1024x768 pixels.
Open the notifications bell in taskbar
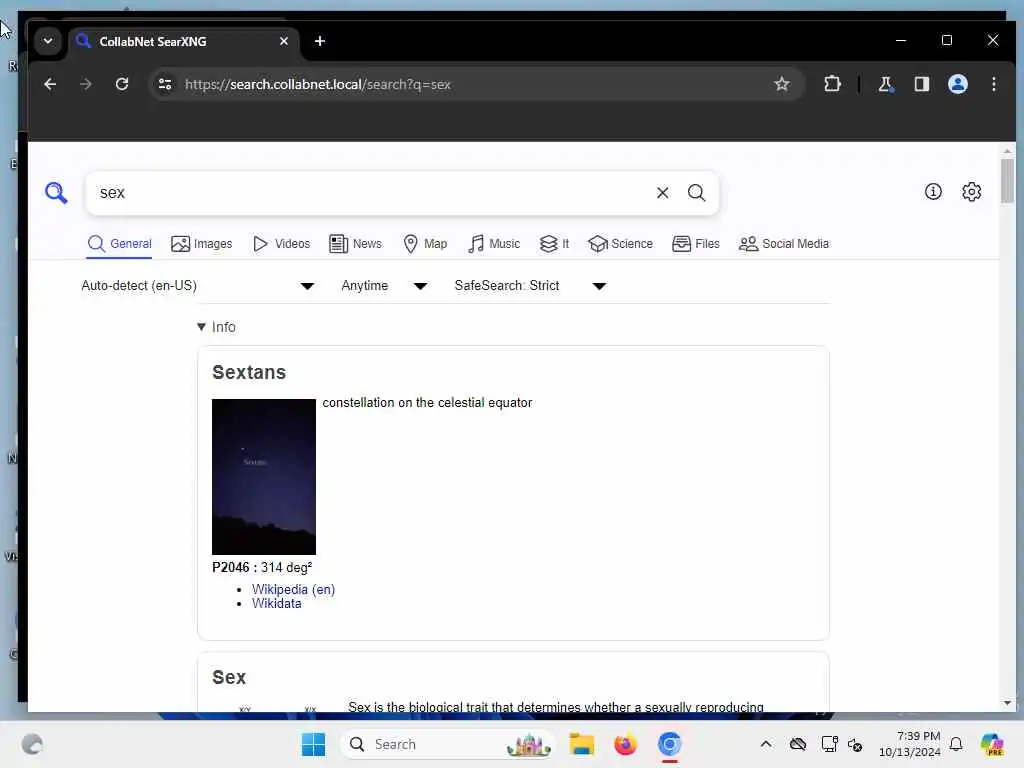point(956,744)
